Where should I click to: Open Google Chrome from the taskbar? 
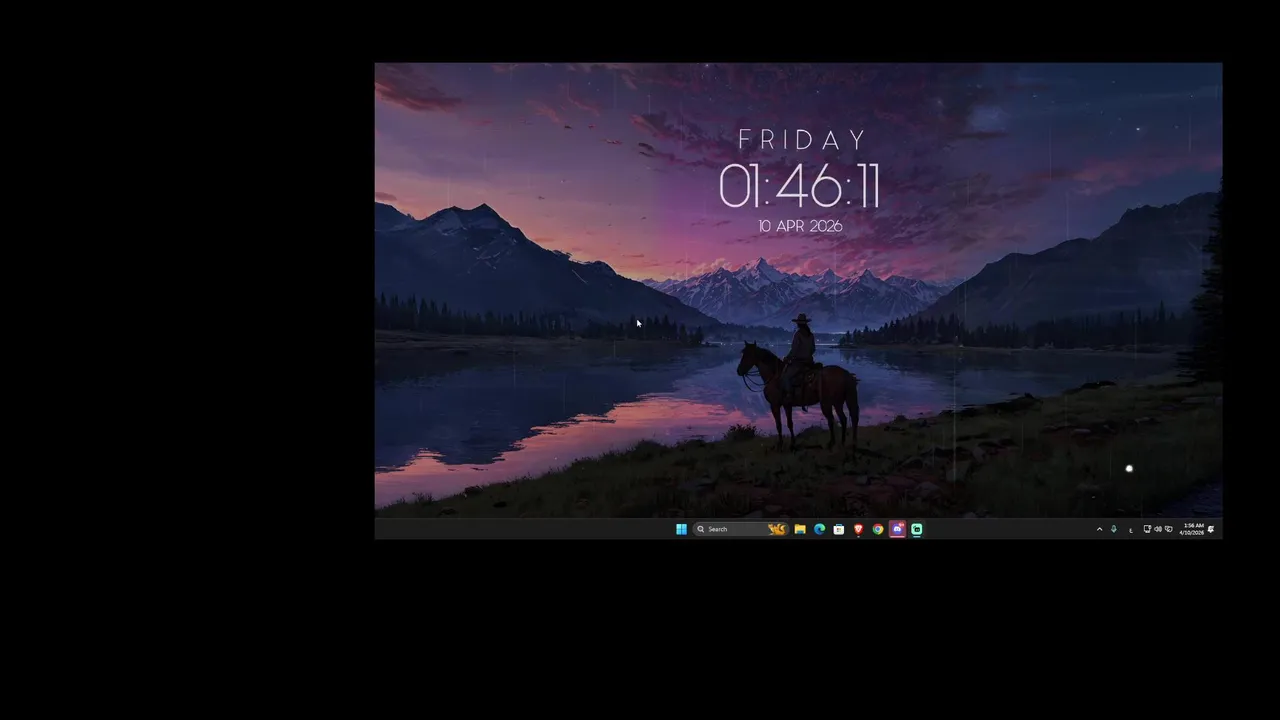pos(878,529)
